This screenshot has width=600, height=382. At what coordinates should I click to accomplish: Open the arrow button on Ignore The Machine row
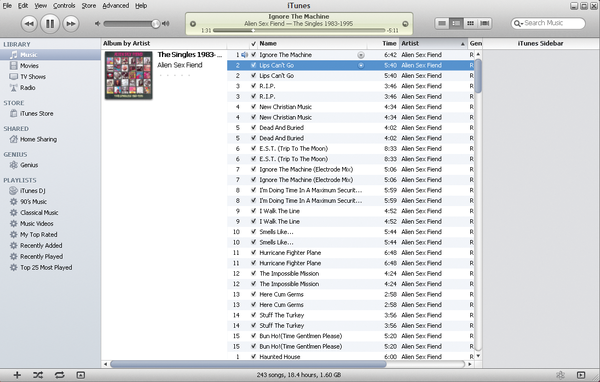pyautogui.click(x=360, y=55)
